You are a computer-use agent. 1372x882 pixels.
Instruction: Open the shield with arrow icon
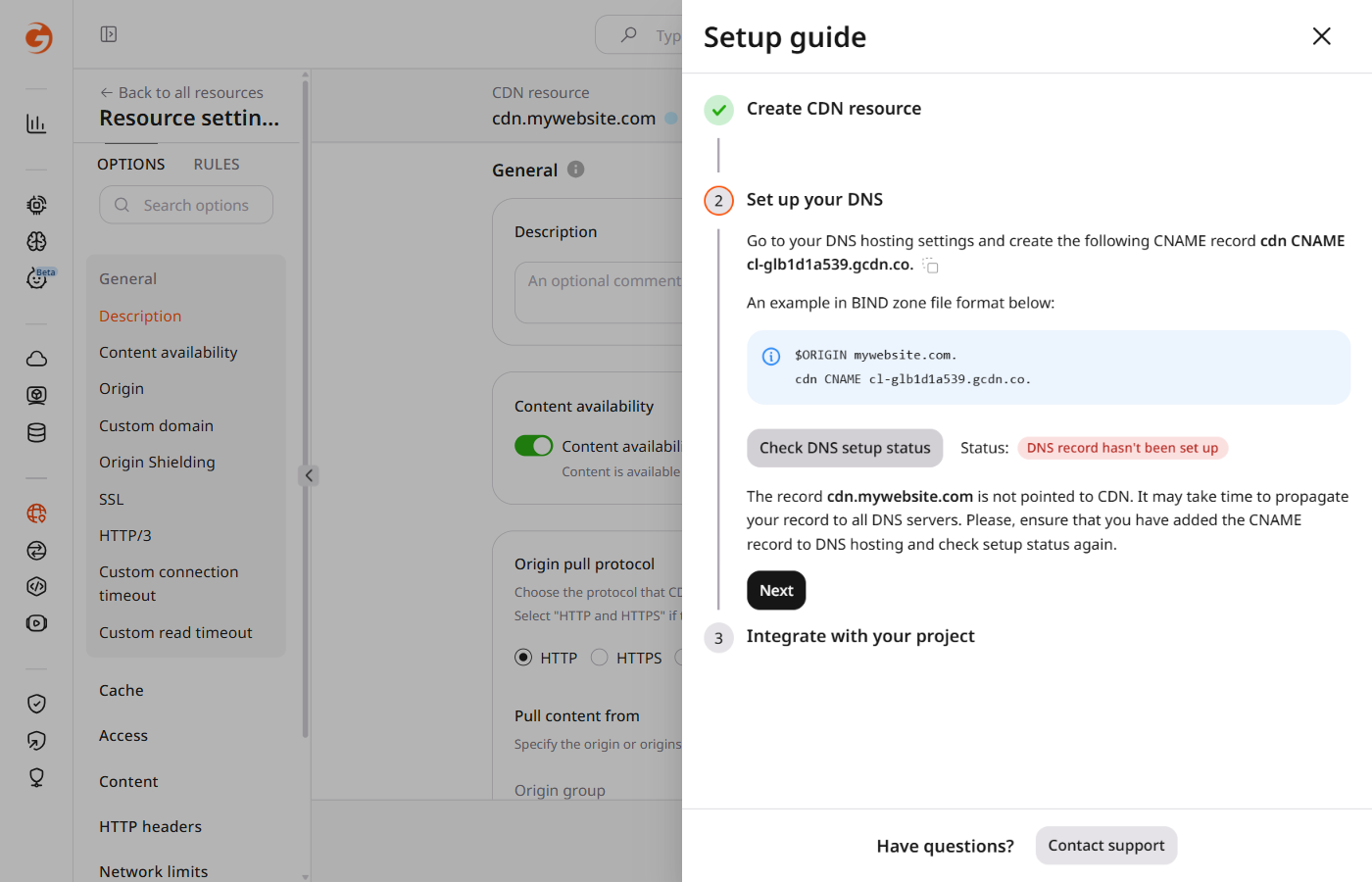(x=36, y=741)
